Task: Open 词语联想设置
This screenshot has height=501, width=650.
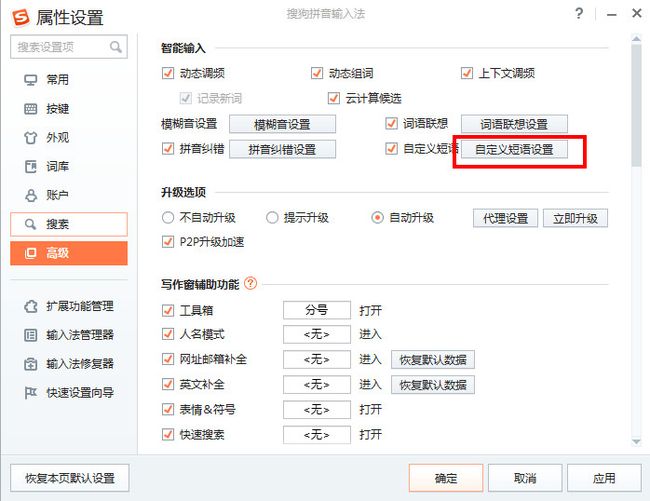Action: (514, 124)
